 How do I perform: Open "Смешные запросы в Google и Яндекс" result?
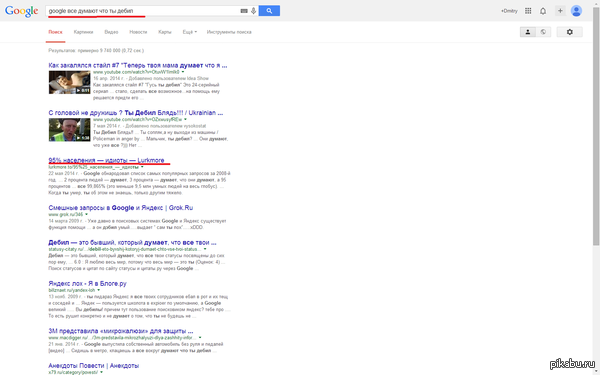pos(121,208)
